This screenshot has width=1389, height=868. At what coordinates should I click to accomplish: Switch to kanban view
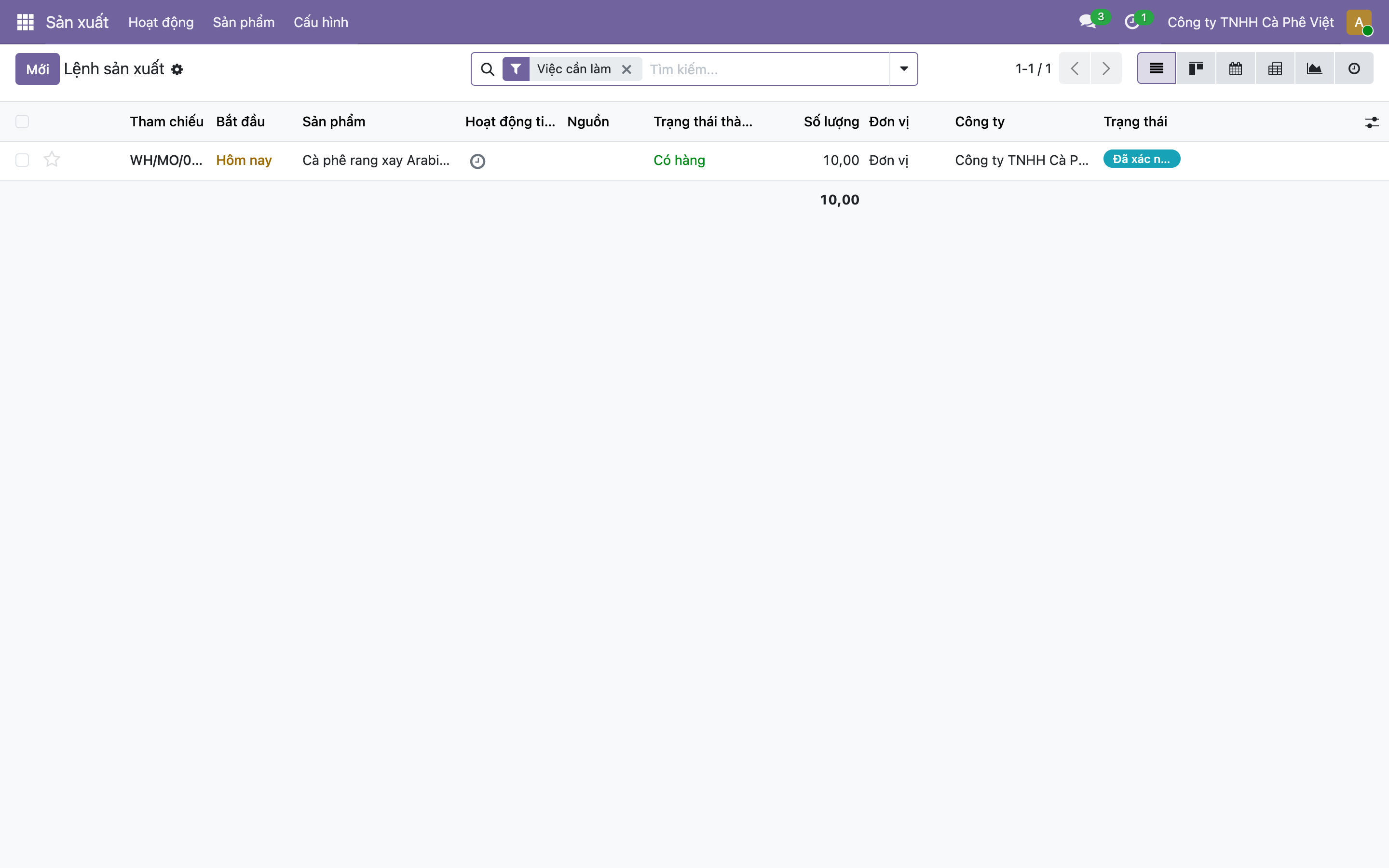coord(1196,68)
